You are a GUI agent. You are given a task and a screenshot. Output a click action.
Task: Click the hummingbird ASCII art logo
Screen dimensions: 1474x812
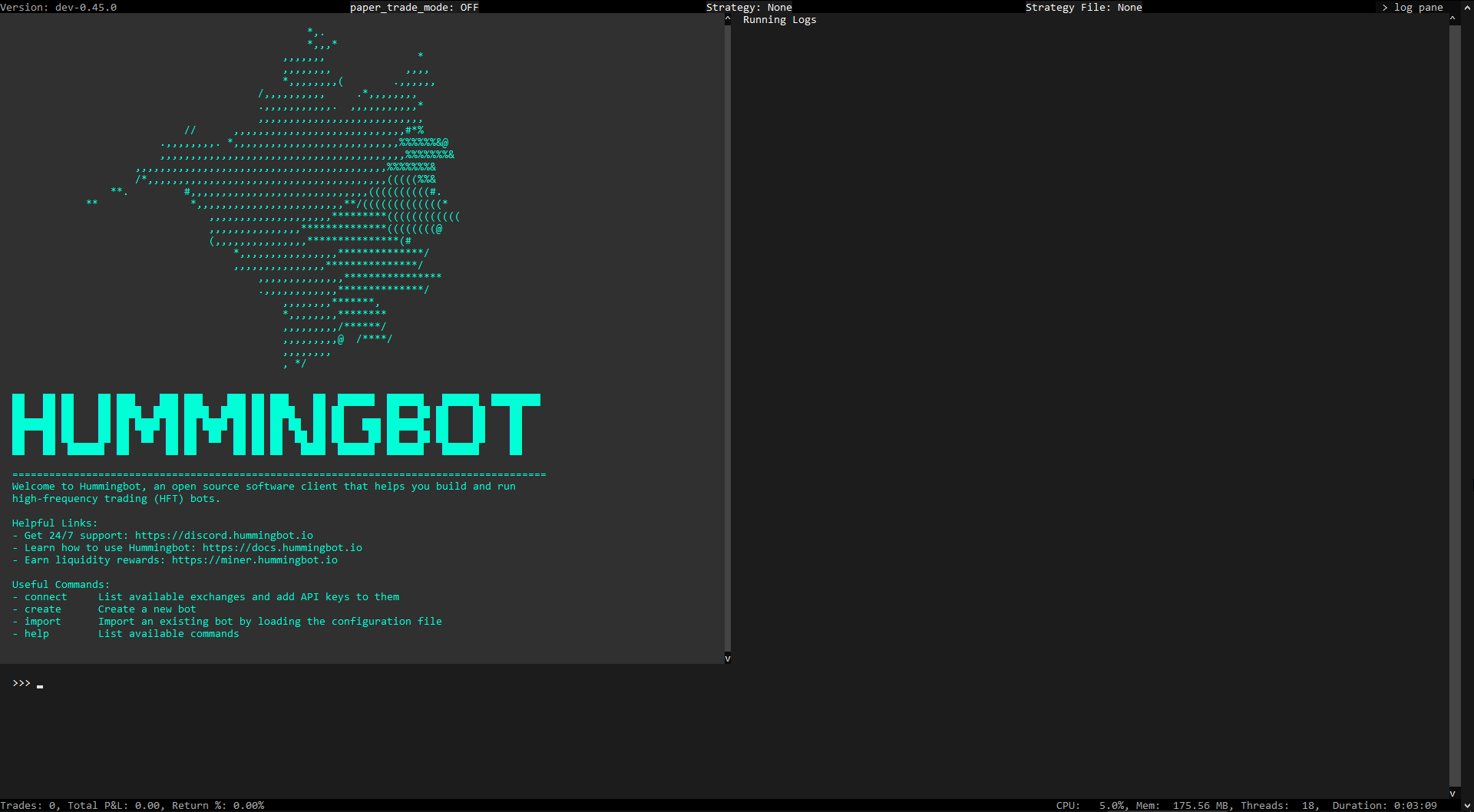(307, 200)
